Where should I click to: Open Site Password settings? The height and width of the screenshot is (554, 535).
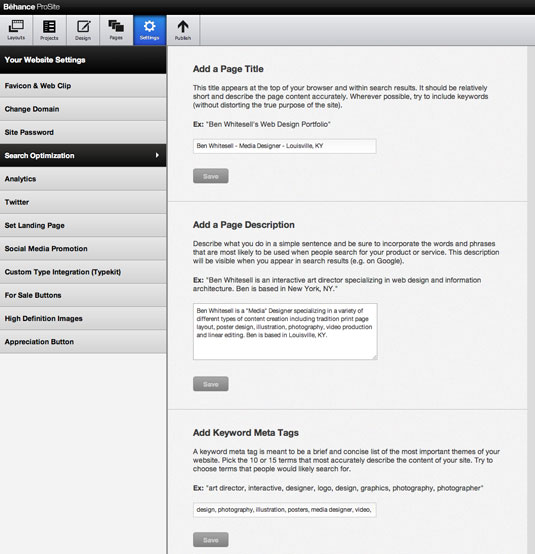[x=83, y=132]
